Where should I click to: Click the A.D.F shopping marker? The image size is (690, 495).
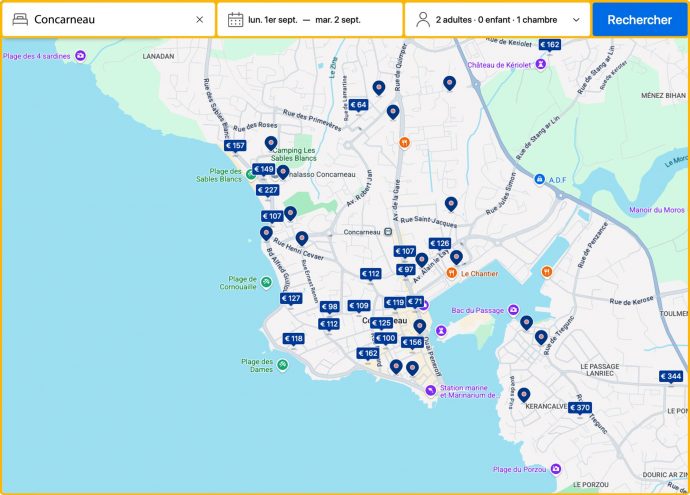(540, 181)
